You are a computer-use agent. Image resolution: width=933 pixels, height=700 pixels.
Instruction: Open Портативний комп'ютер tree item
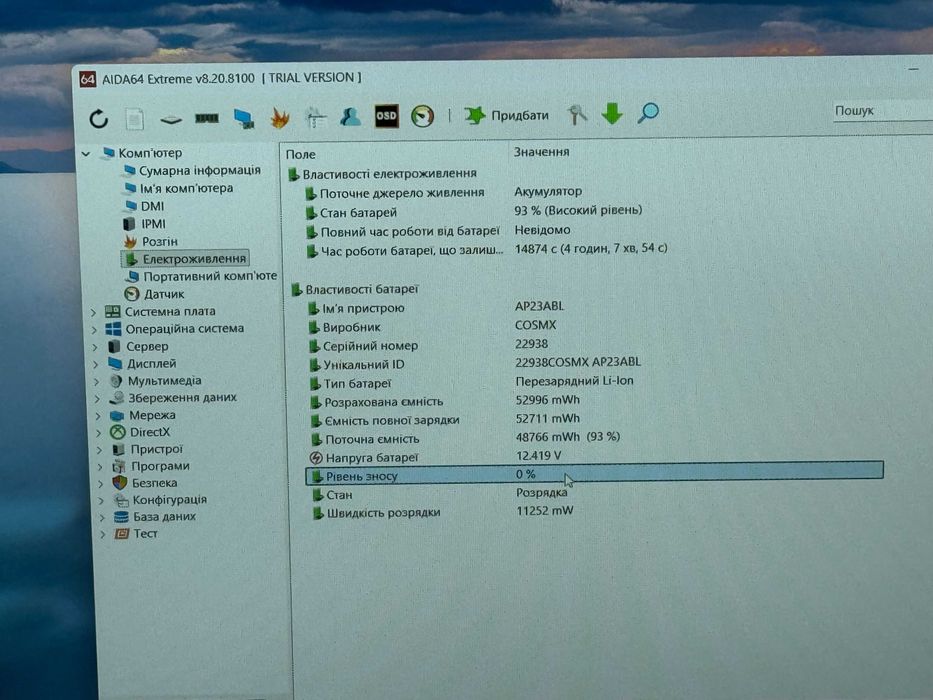click(201, 276)
